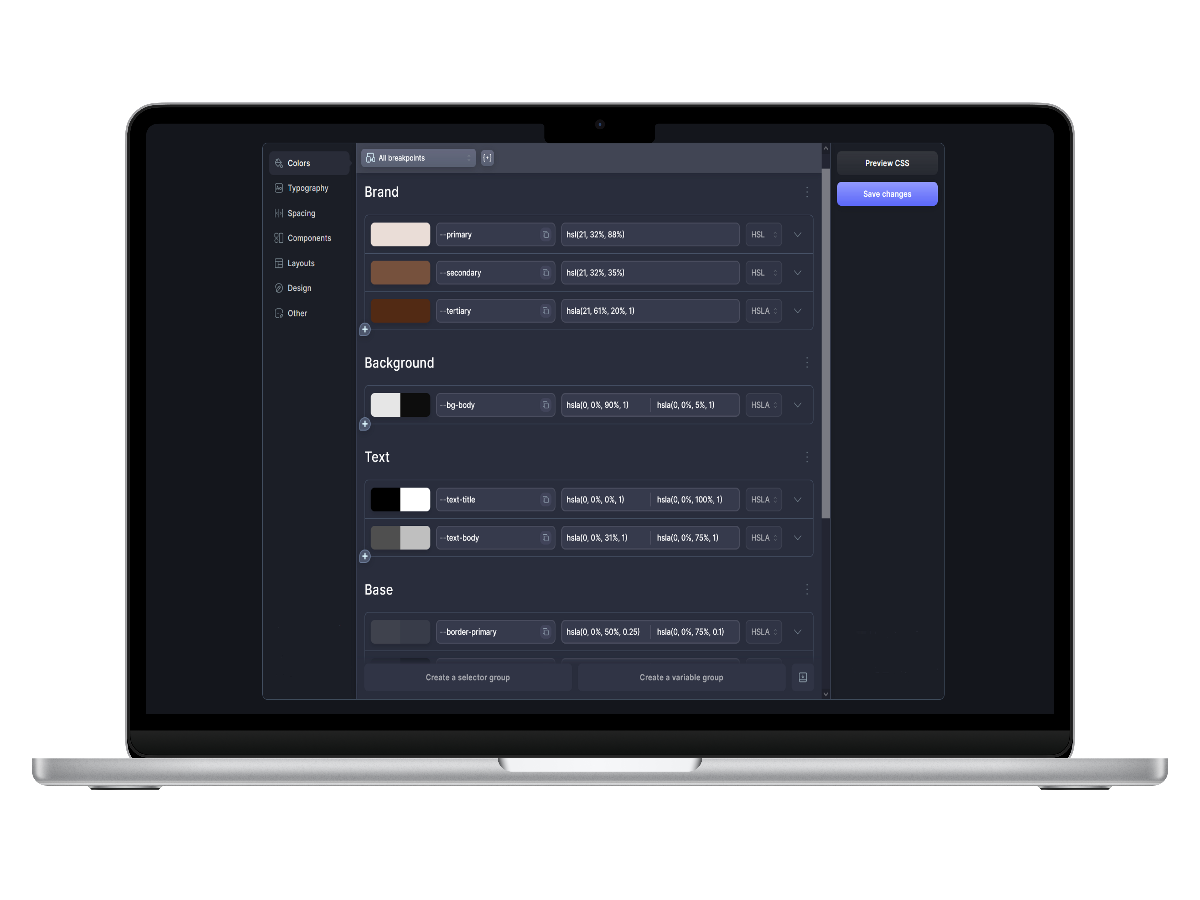Image resolution: width=1200 pixels, height=900 pixels.
Task: Open the Components section in sidebar
Action: [308, 238]
